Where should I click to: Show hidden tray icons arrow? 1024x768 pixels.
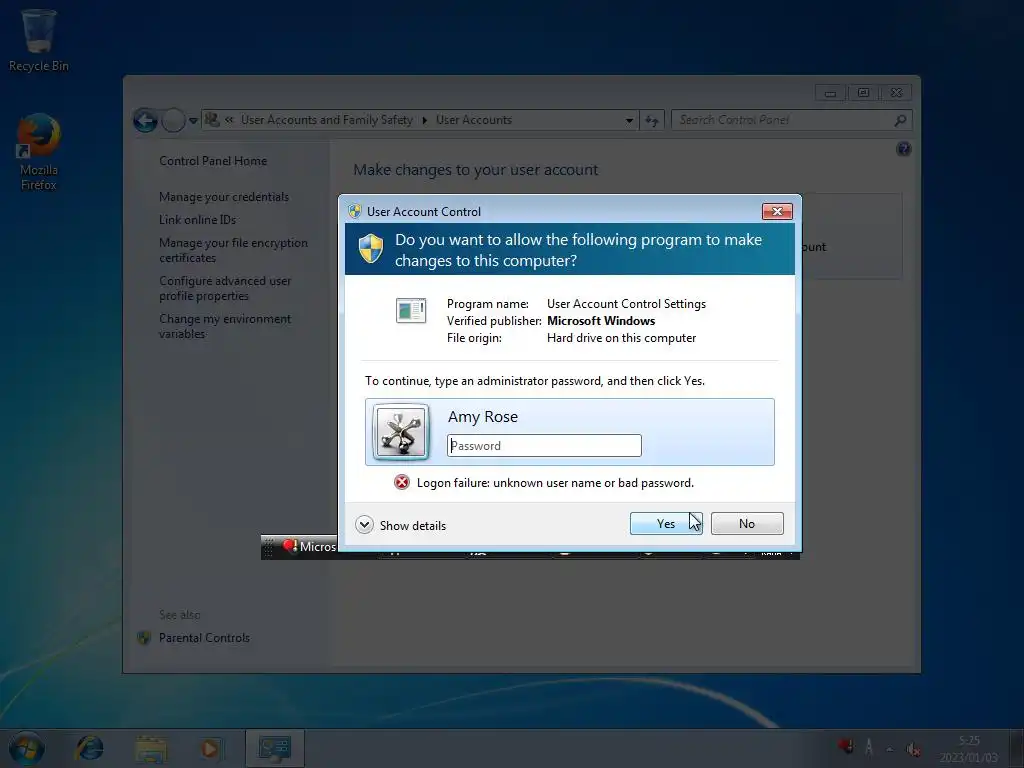click(889, 749)
